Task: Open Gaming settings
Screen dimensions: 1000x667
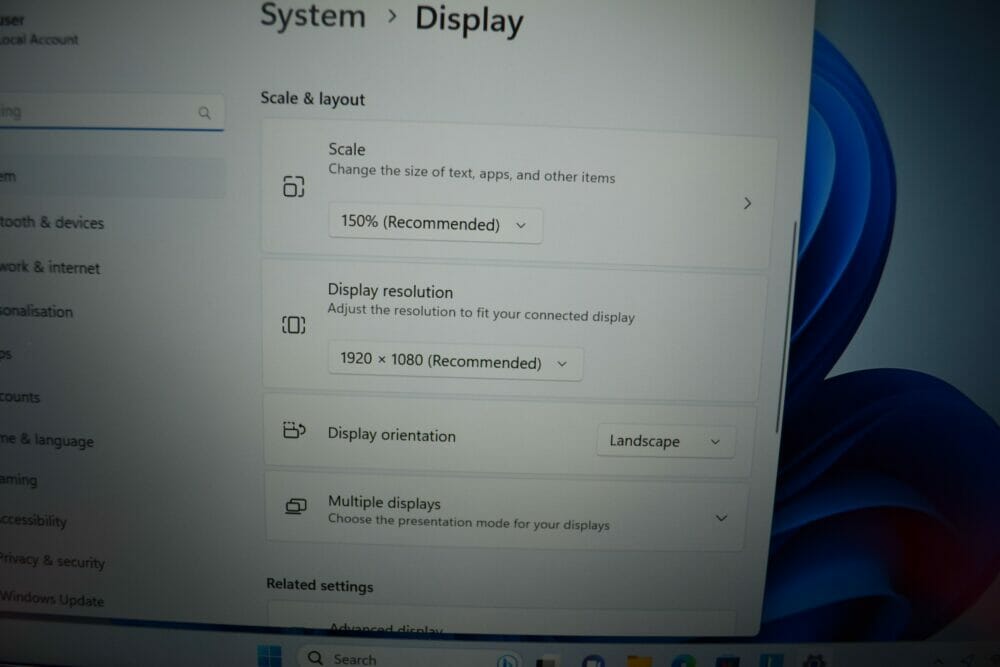Action: tap(18, 480)
